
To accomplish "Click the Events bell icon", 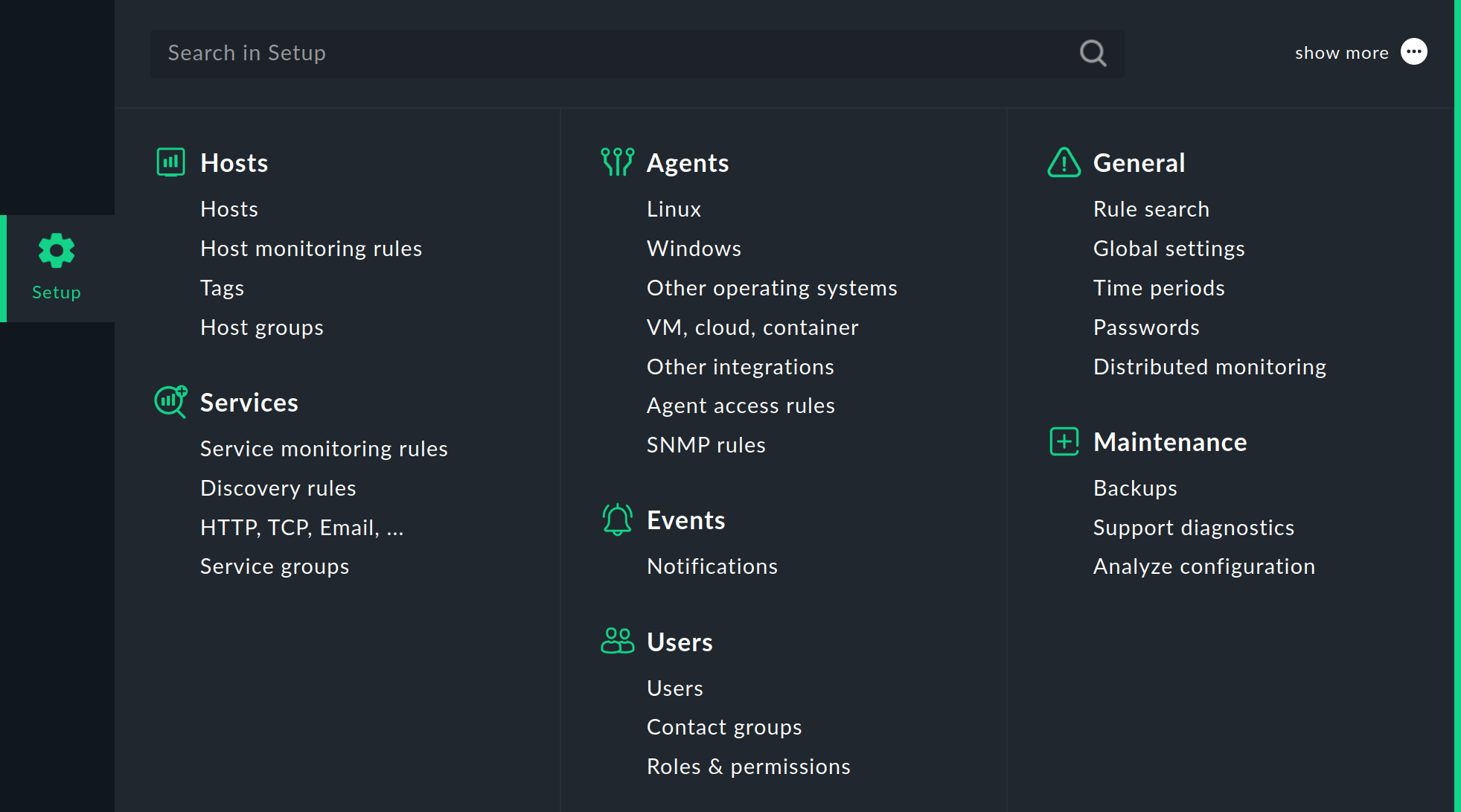I will coord(617,520).
